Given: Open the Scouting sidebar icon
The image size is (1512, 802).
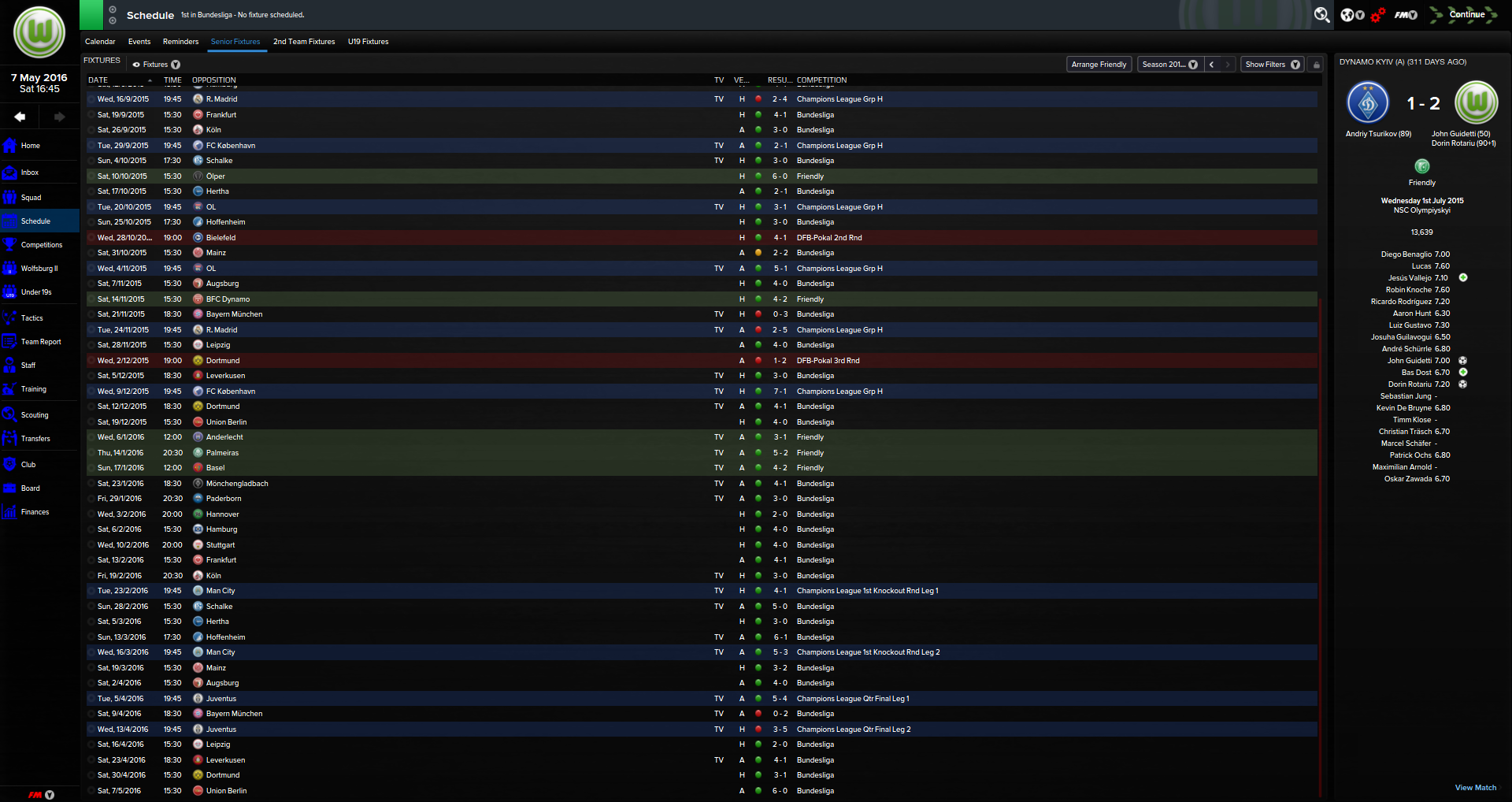Looking at the screenshot, I should coord(9,415).
